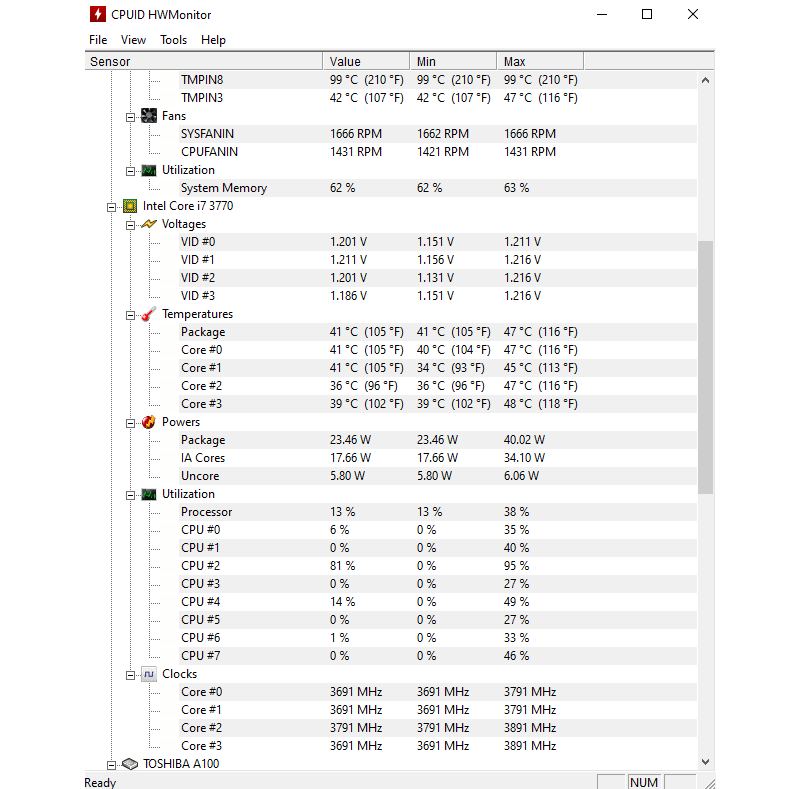Click the 81 % value for CPU #2
The height and width of the screenshot is (789, 801).
[342, 566]
